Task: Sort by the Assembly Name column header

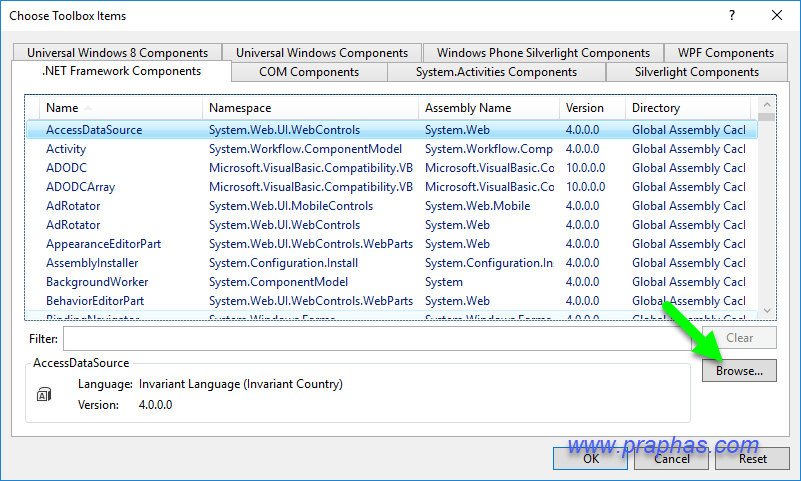Action: (x=488, y=108)
